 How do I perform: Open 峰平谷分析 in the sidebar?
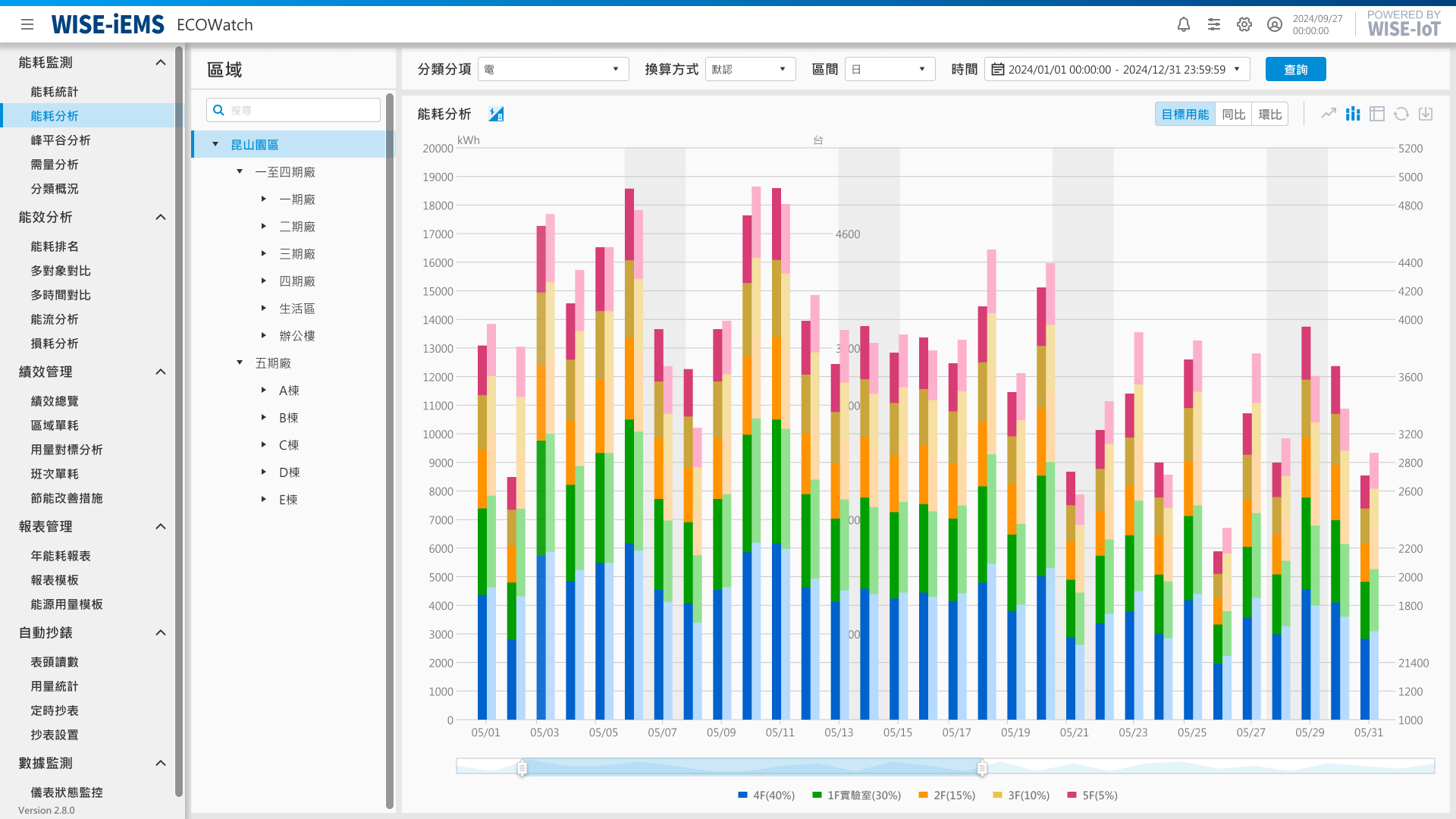pos(61,140)
